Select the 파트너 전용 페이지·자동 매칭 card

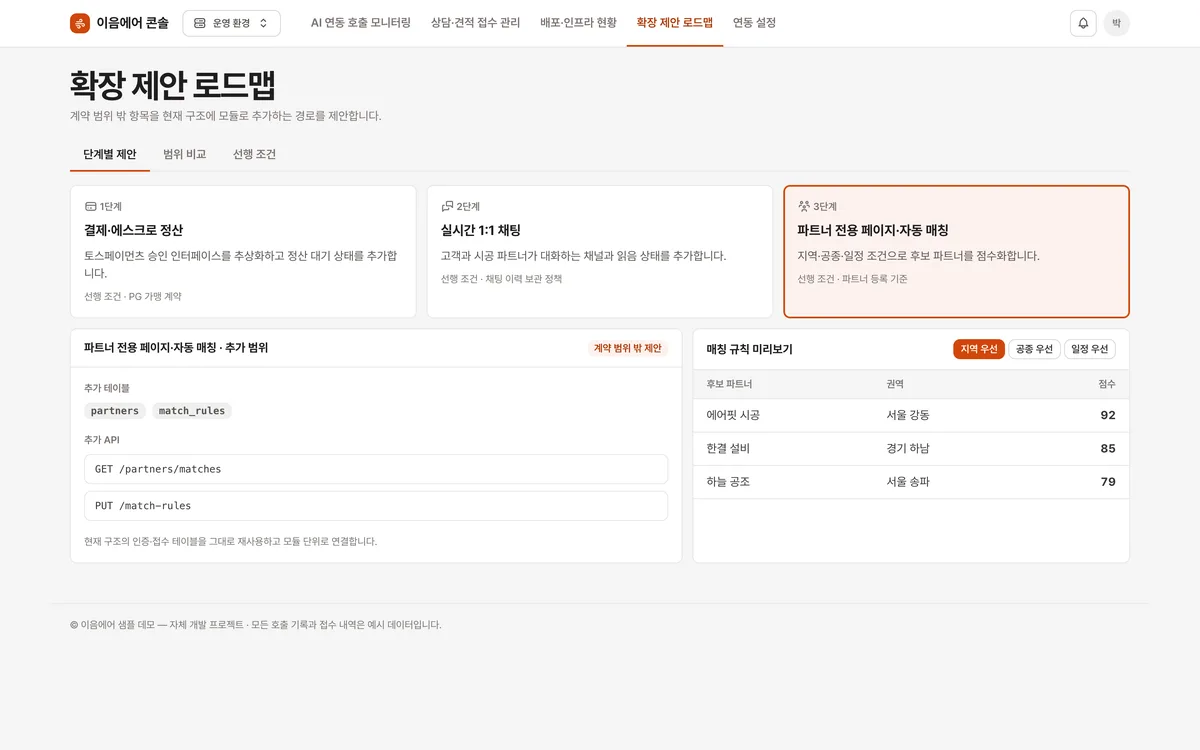pyautogui.click(x=956, y=251)
